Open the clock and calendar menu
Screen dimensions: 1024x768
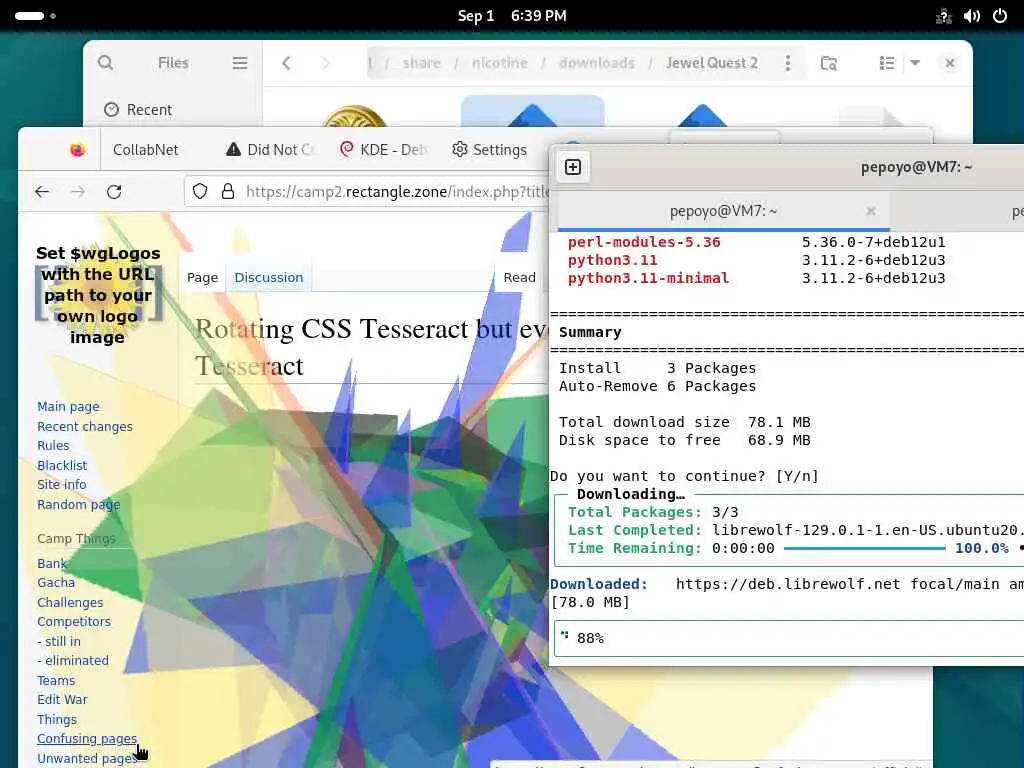click(512, 16)
